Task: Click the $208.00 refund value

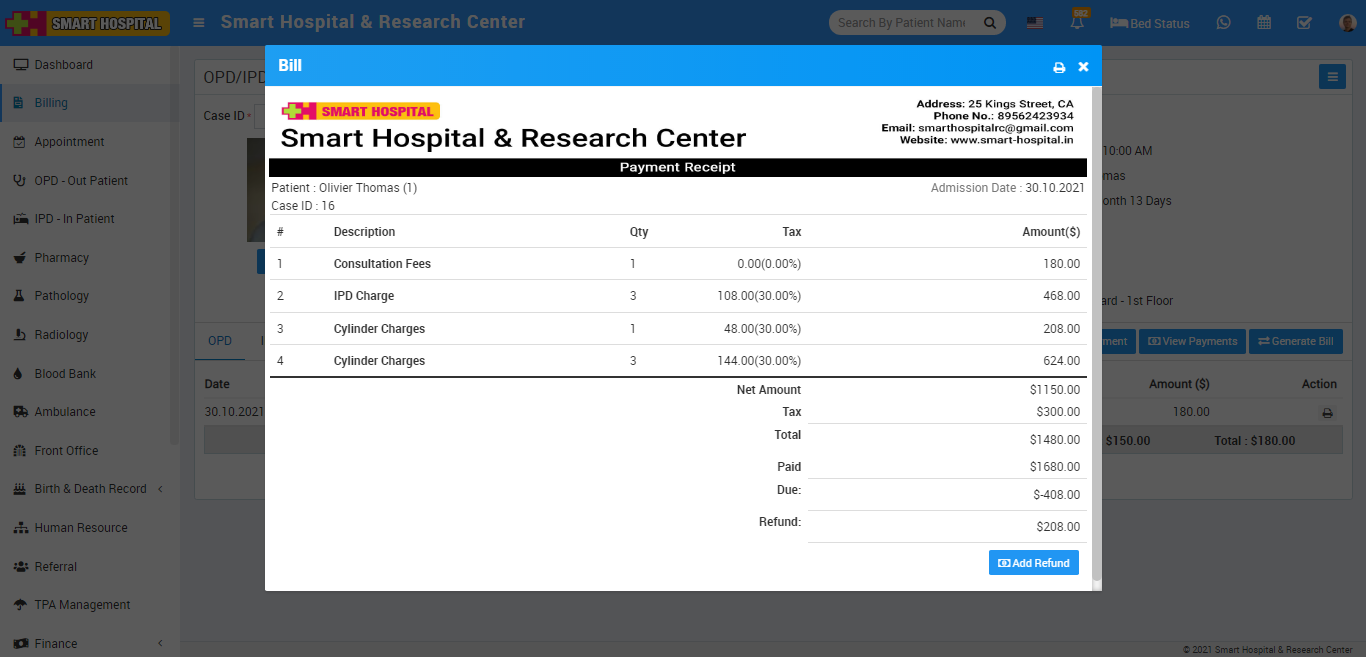Action: tap(1058, 527)
